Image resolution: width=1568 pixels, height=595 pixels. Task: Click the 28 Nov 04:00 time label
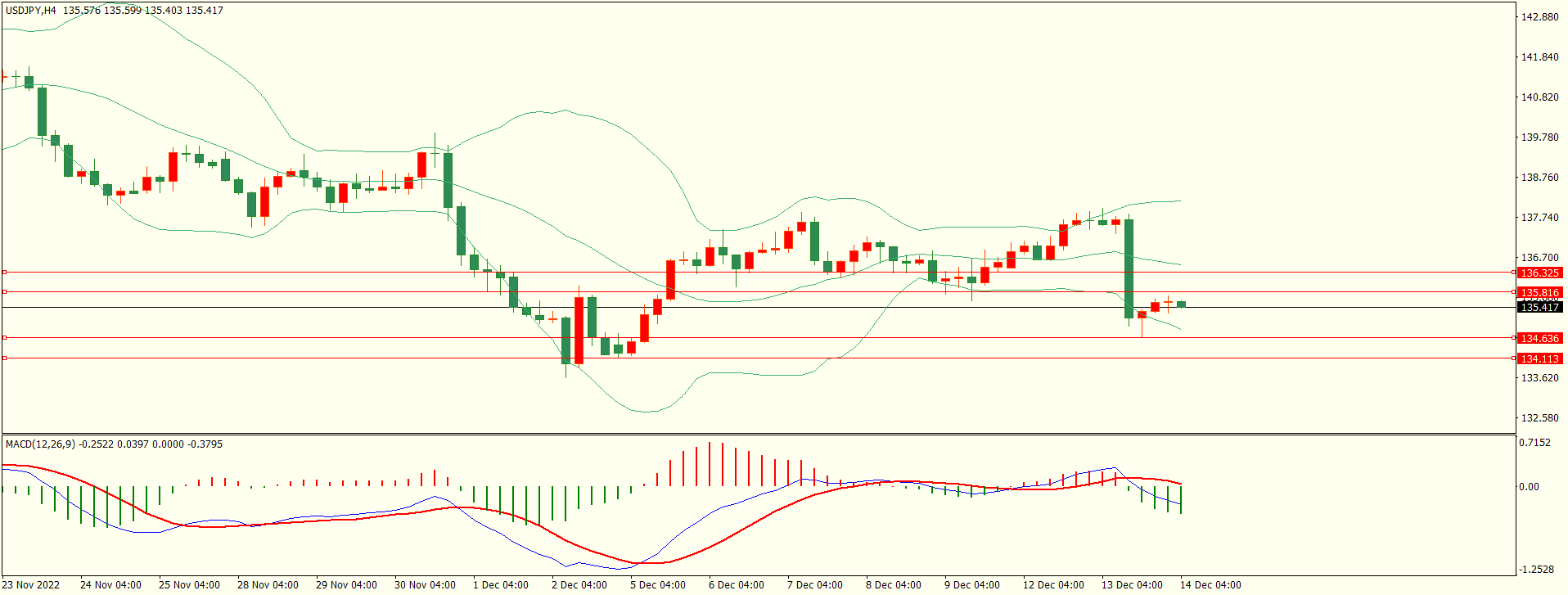pos(268,585)
